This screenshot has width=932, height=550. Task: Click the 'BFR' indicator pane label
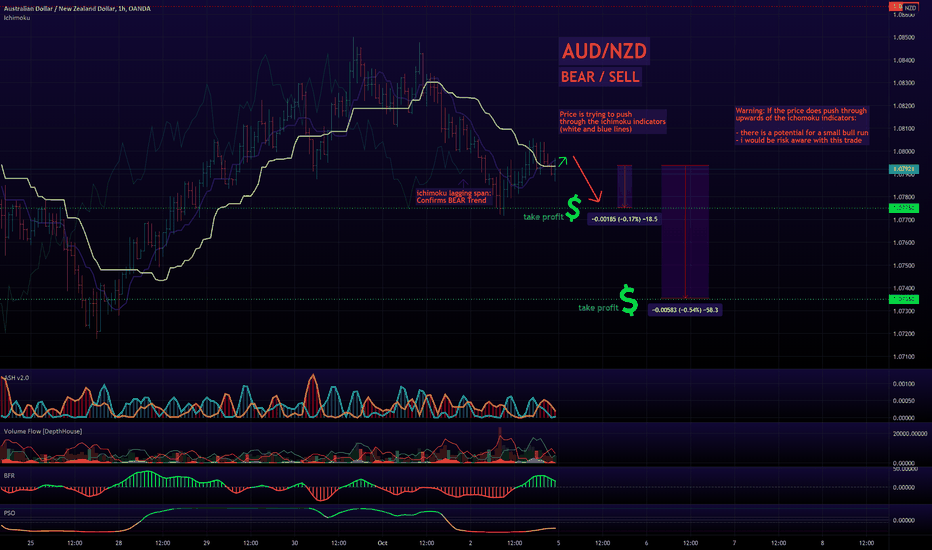[x=9, y=476]
